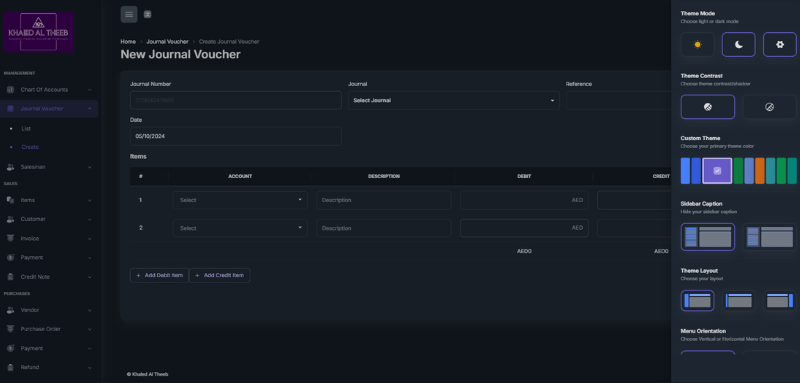Expand the Vendor menu chevron
Screen dimensions: 800x383
click(x=90, y=310)
